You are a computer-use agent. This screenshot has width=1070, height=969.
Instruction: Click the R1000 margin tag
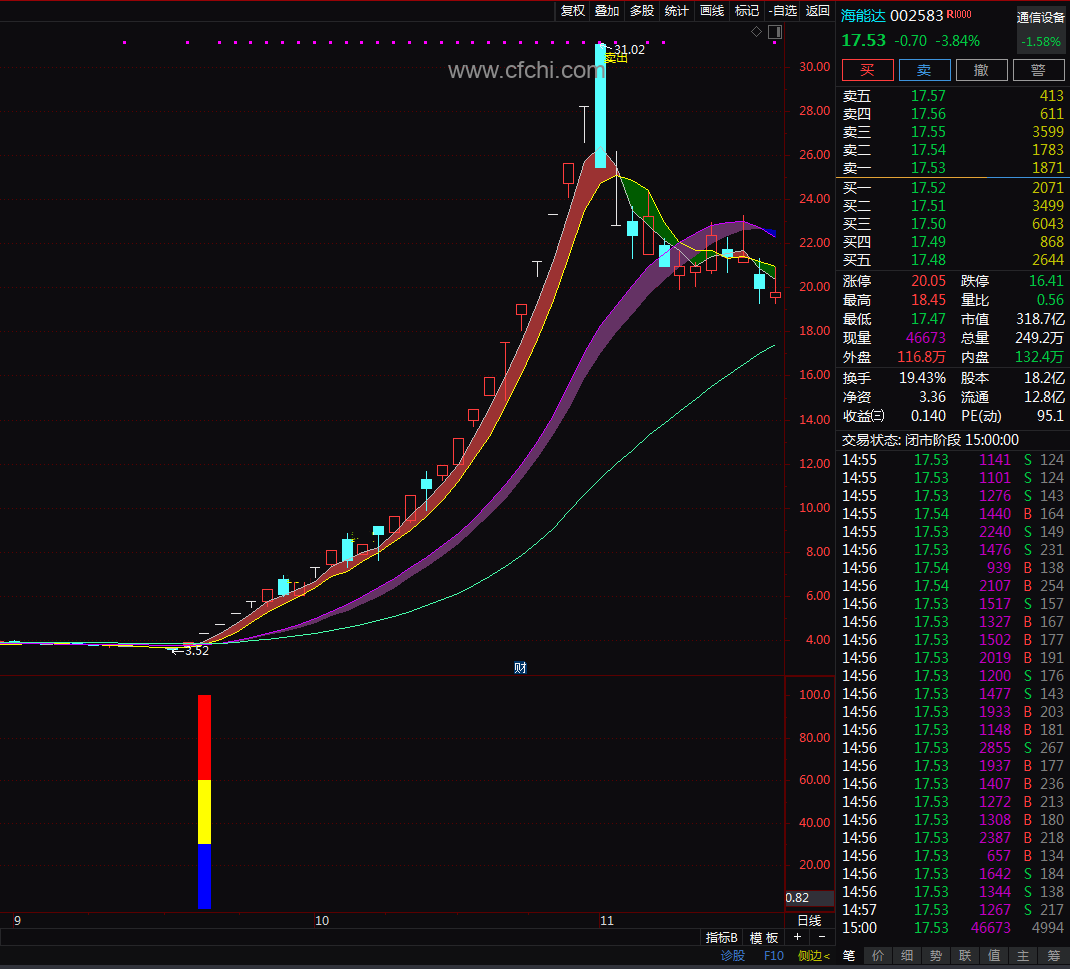(x=959, y=14)
